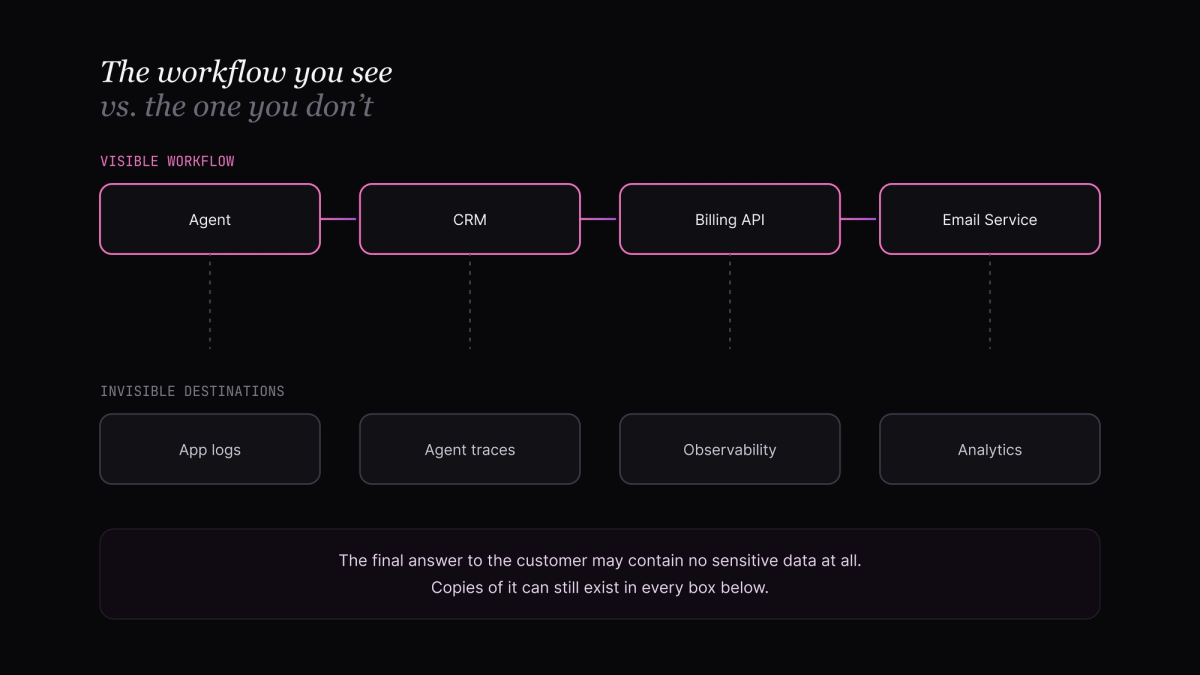1200x675 pixels.
Task: Click the Billing API box
Action: pyautogui.click(x=730, y=219)
